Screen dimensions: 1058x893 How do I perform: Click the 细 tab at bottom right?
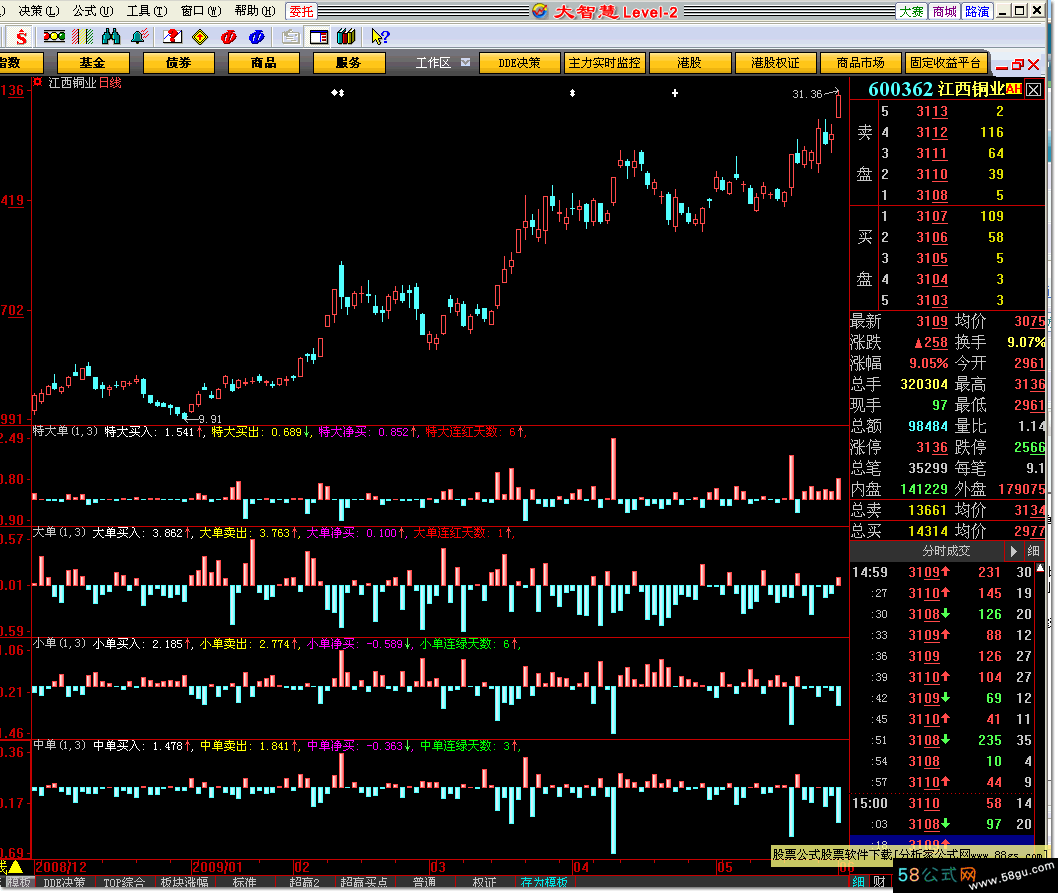point(858,882)
